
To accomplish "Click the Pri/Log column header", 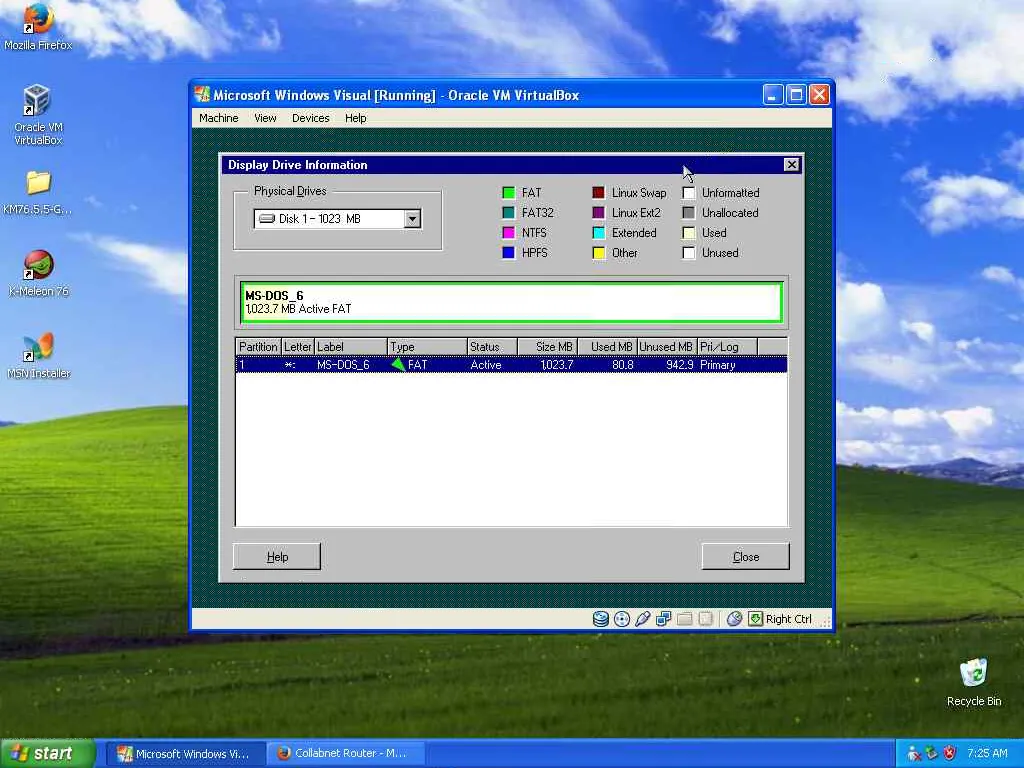I will pyautogui.click(x=727, y=347).
